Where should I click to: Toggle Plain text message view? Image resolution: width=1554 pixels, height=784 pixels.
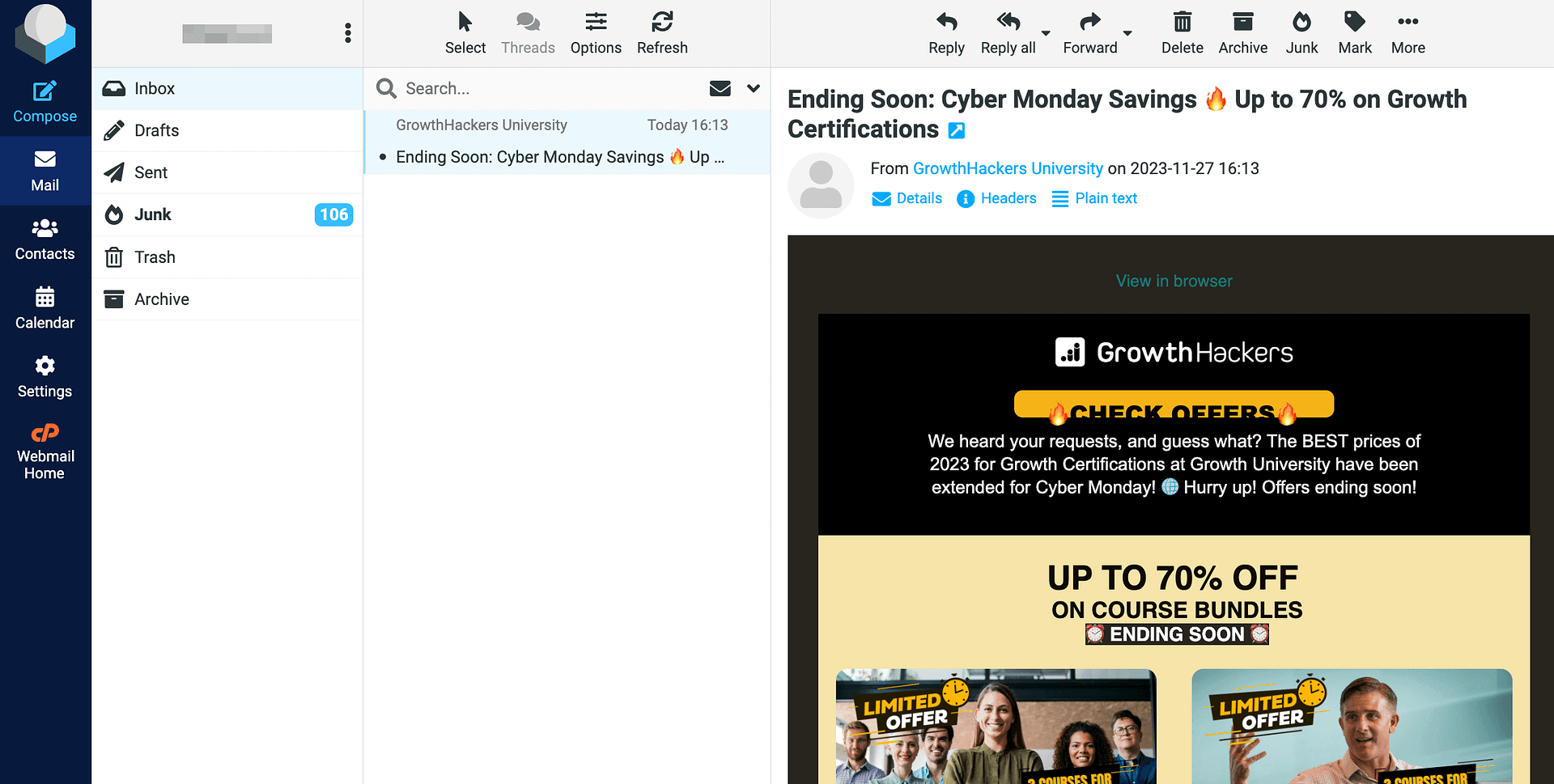click(x=1094, y=198)
